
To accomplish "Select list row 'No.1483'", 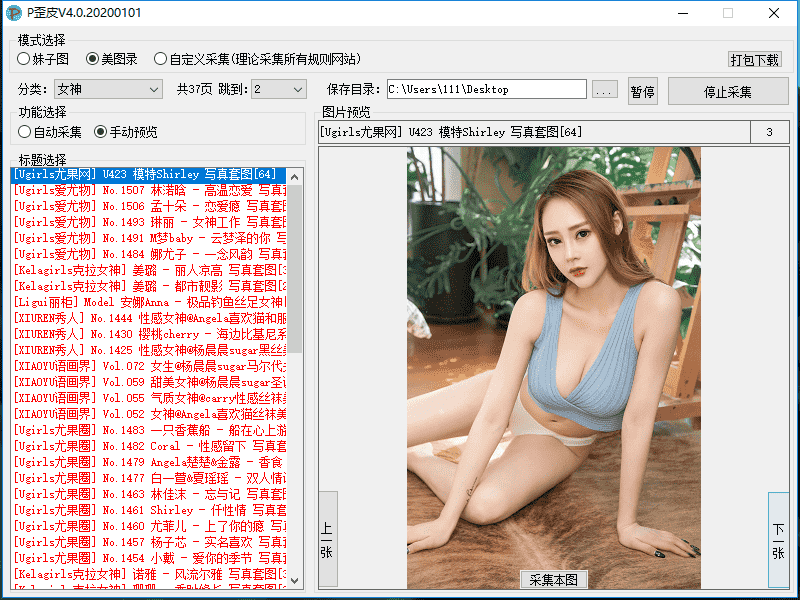I will [x=148, y=430].
